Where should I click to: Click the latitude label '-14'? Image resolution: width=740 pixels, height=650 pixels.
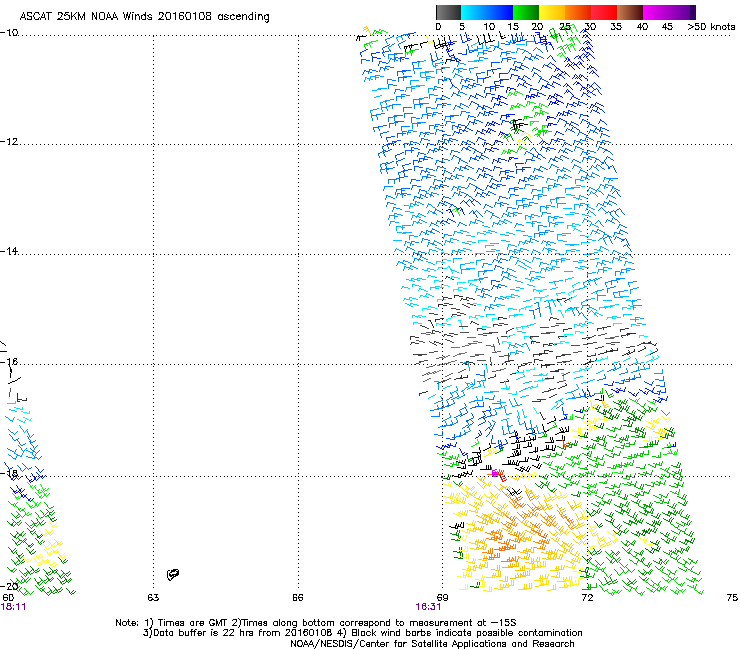9,252
